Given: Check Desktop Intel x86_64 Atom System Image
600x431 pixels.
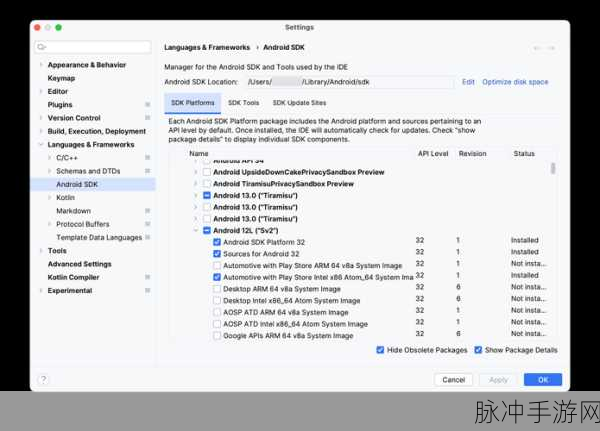Looking at the screenshot, I should (x=217, y=300).
